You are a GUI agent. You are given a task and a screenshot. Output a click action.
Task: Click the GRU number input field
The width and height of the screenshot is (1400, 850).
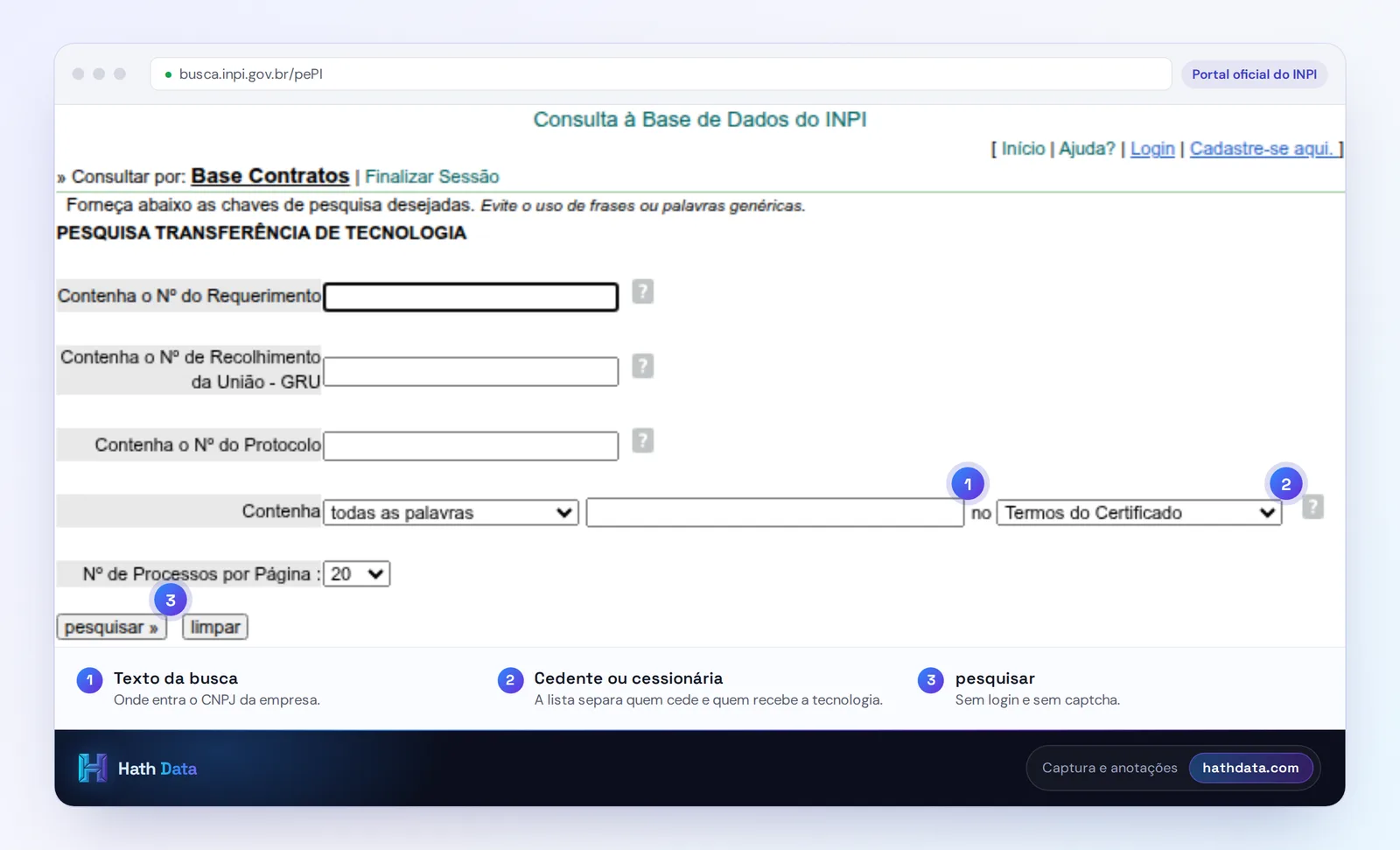(471, 371)
